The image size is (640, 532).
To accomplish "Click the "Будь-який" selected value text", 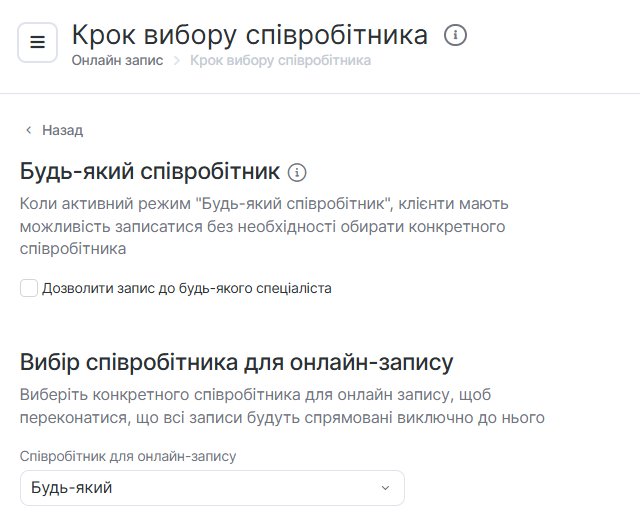I will coord(72,488).
